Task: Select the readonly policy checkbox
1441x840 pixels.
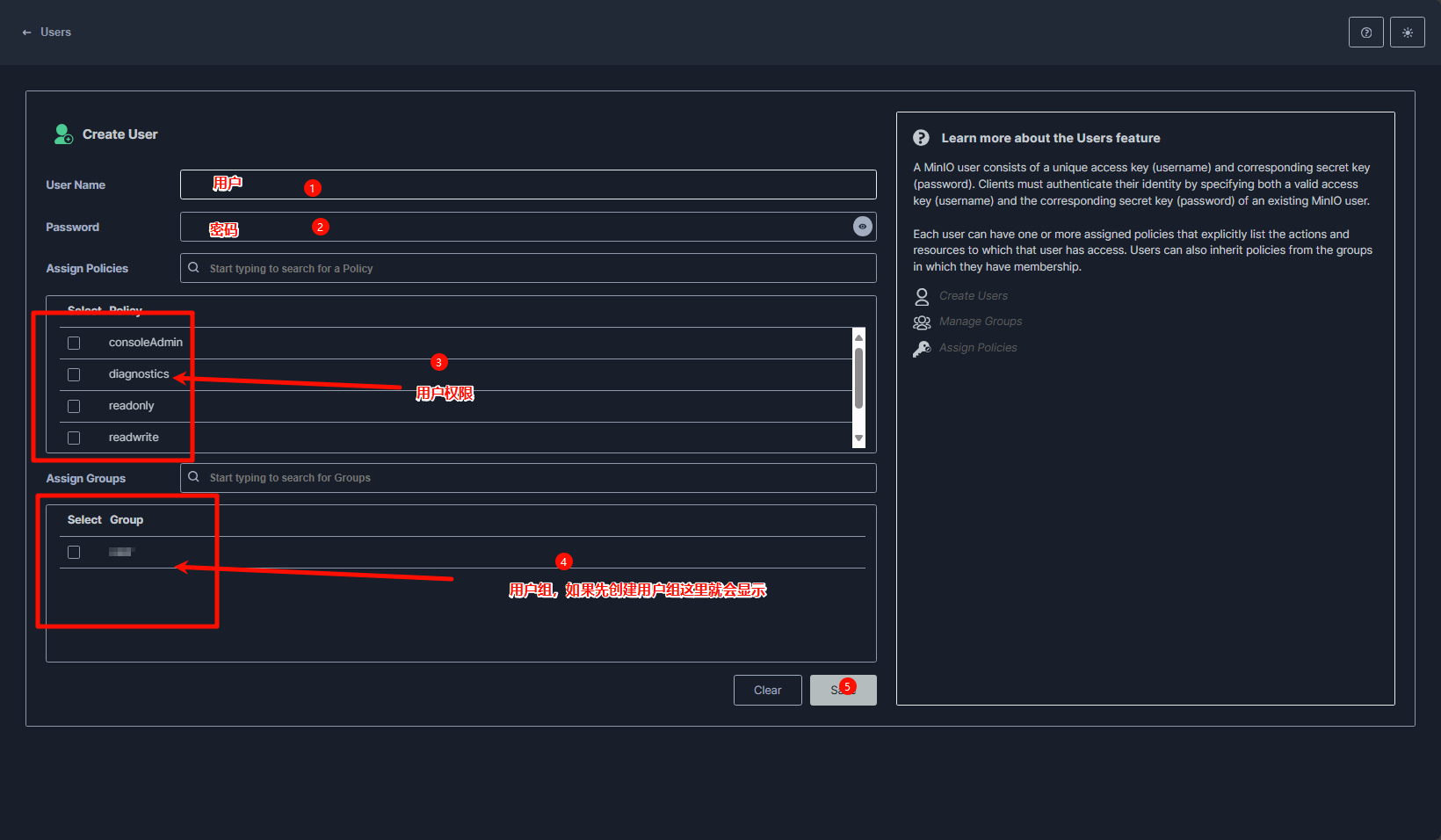Action: [x=74, y=406]
